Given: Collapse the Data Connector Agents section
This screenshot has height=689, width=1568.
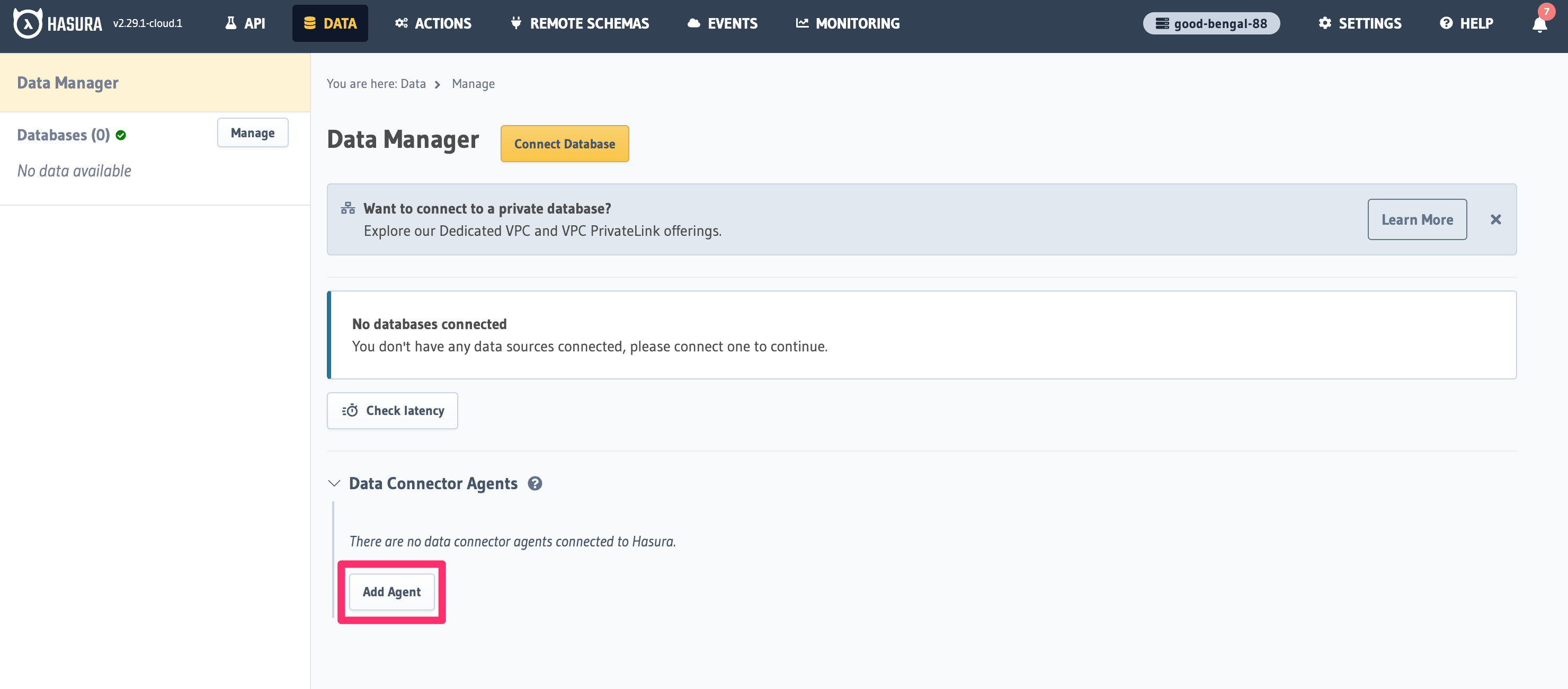Looking at the screenshot, I should pos(334,483).
